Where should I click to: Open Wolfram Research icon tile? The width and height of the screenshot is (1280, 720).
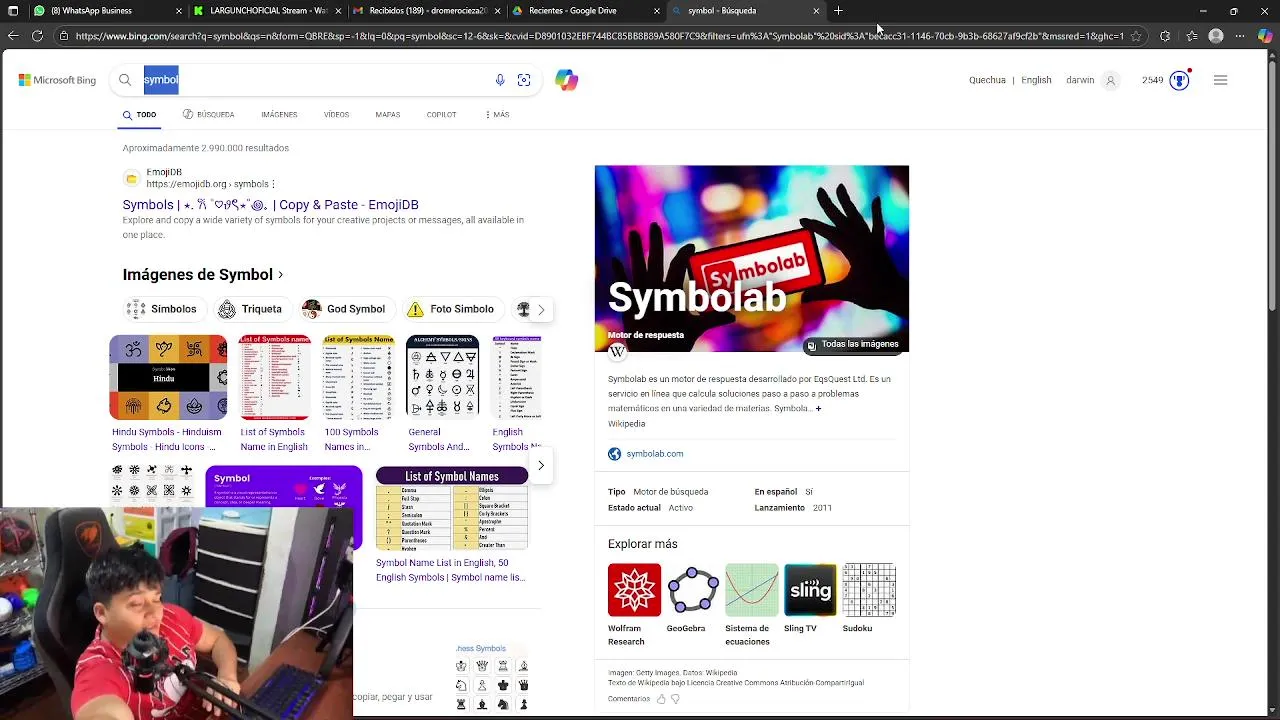coord(634,590)
